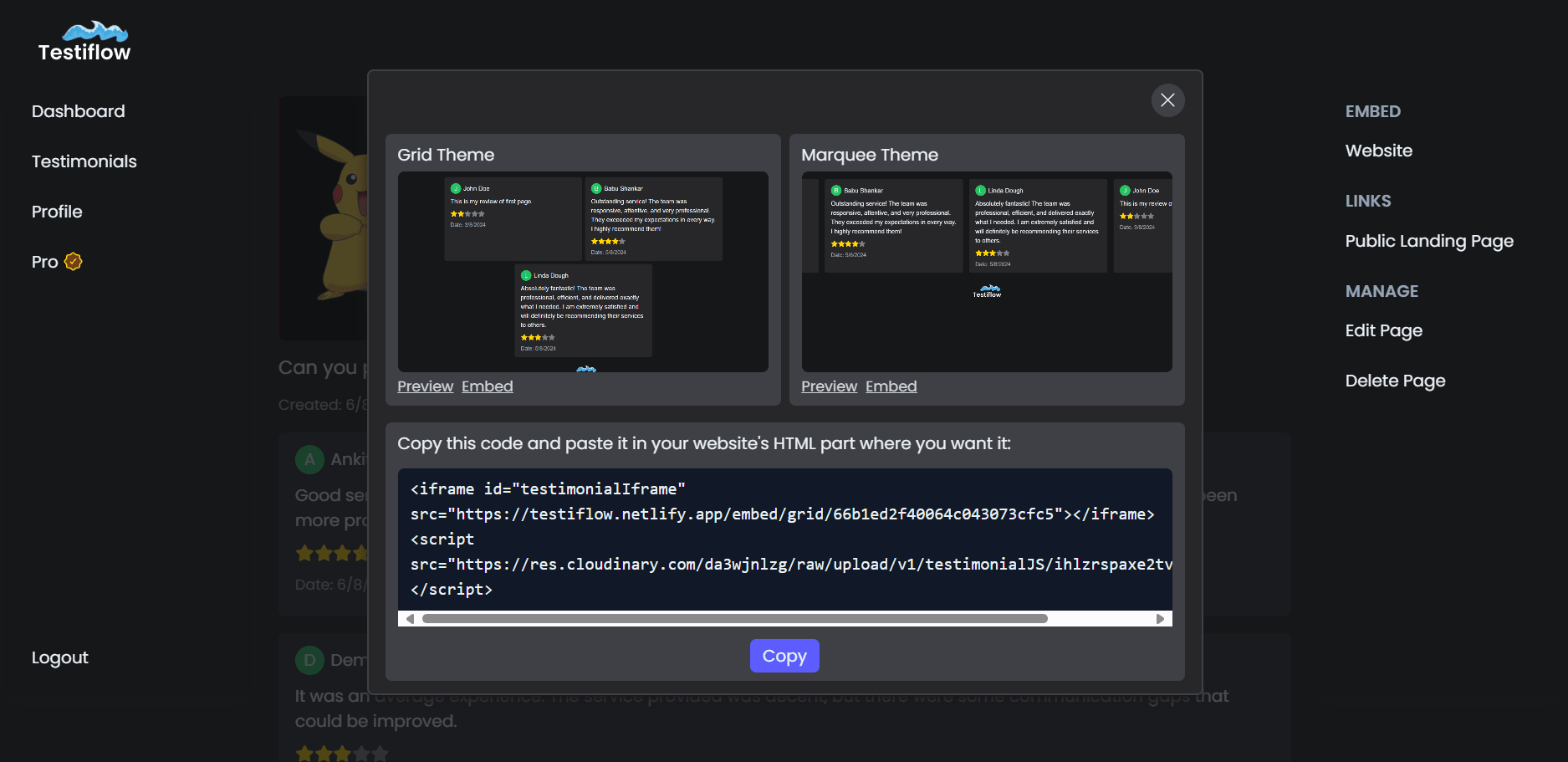
Task: Preview the Grid Theme
Action: coord(425,386)
